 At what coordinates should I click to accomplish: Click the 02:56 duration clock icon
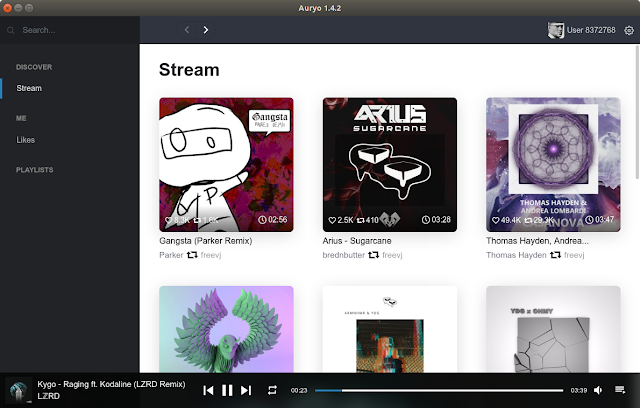(262, 220)
